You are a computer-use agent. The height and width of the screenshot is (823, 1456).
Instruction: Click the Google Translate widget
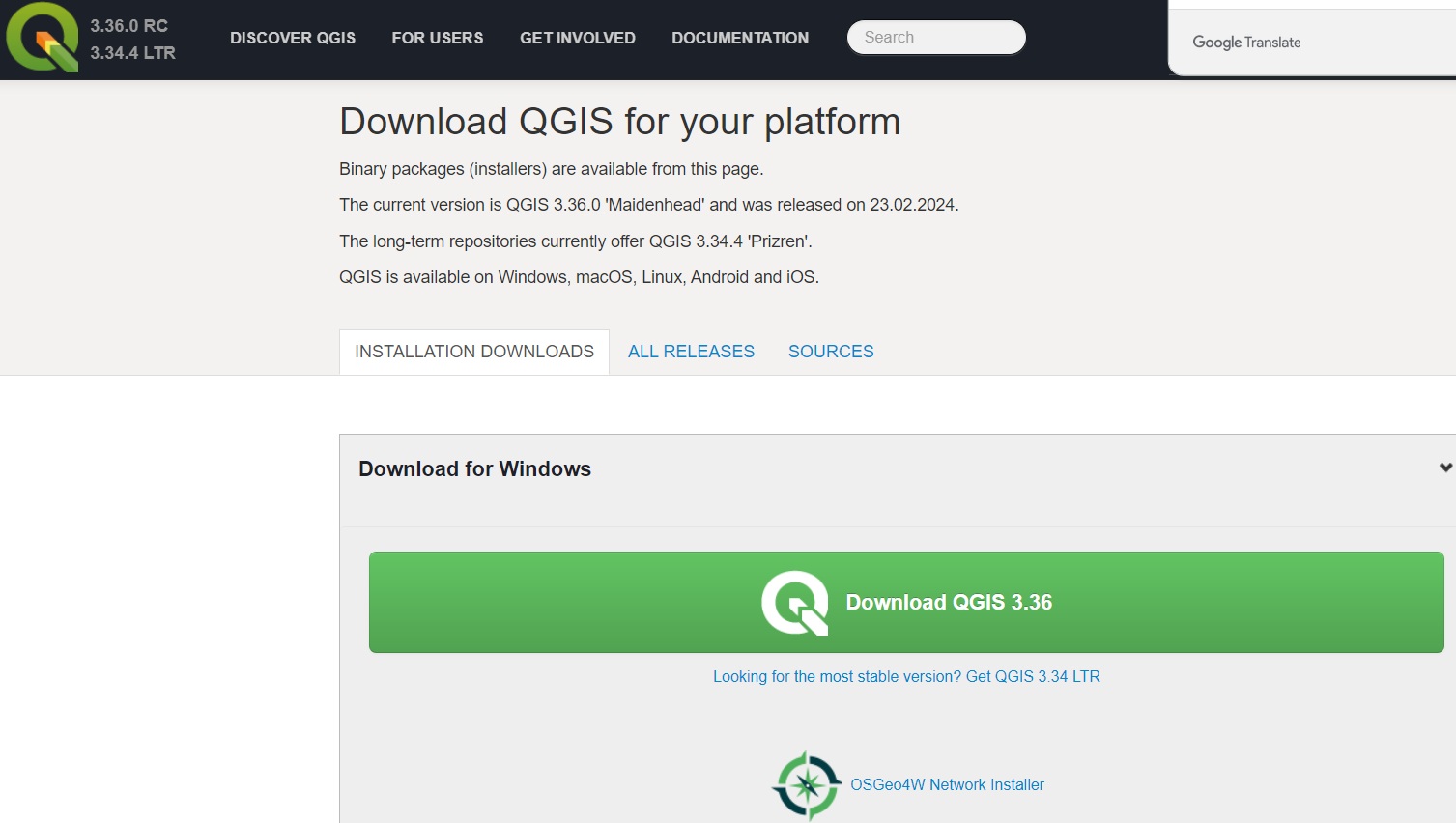(x=1246, y=43)
